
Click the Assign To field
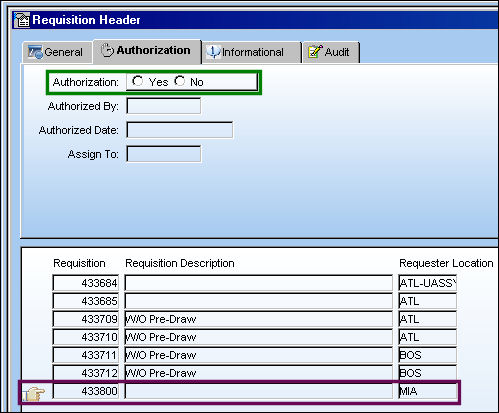click(x=164, y=154)
